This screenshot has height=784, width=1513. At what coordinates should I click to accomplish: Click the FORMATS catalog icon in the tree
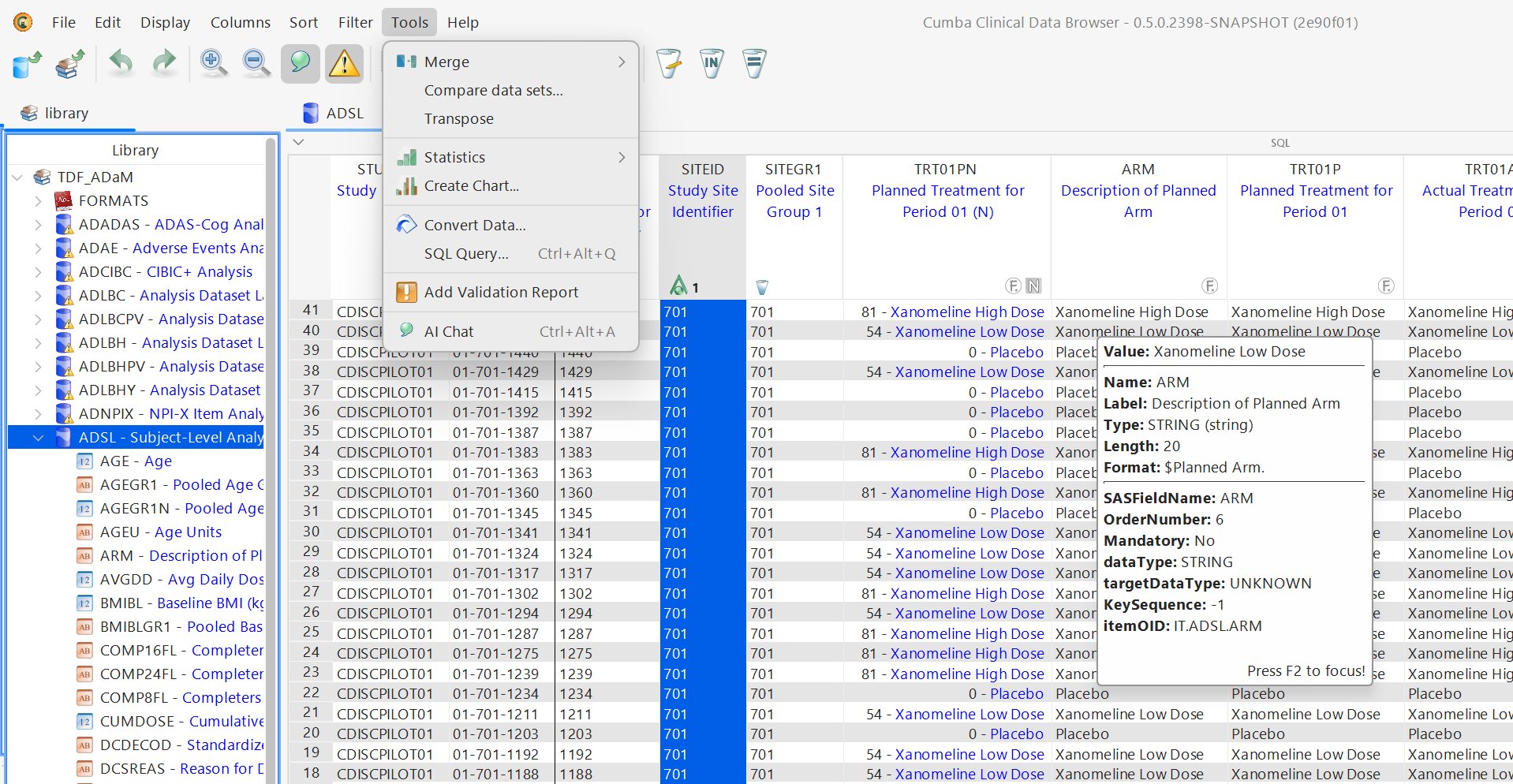click(x=63, y=200)
